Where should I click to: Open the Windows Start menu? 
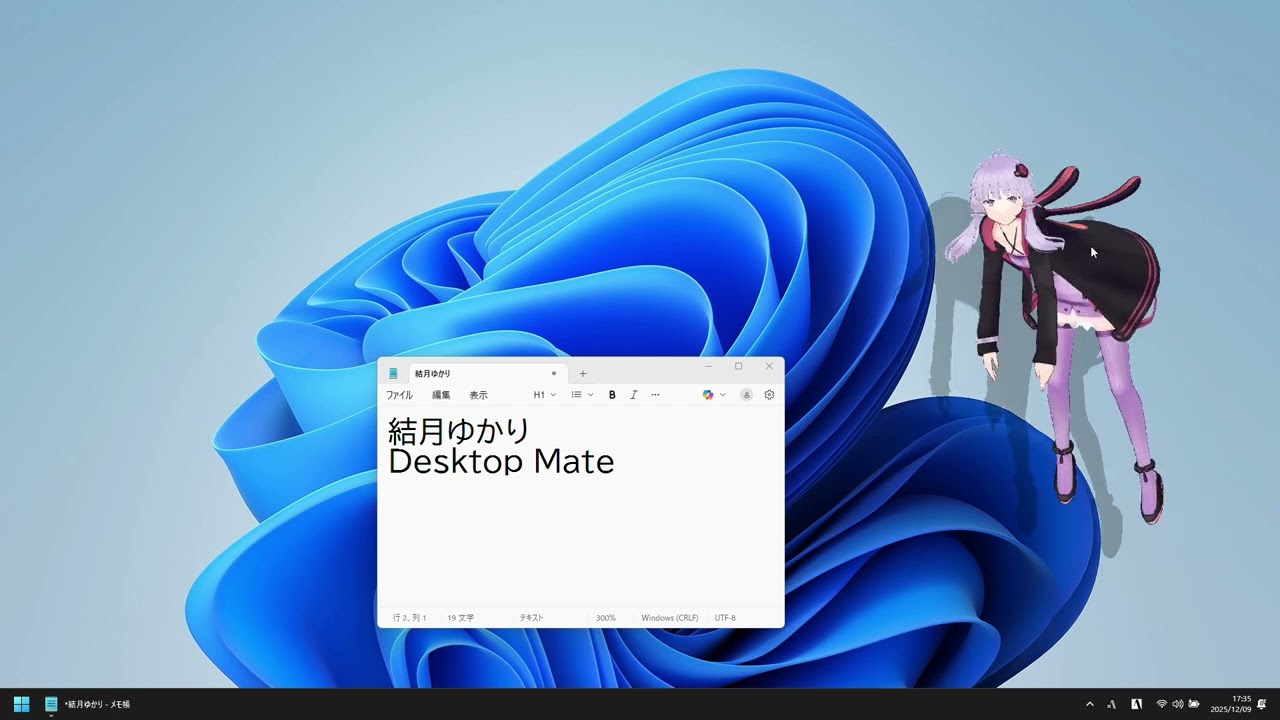[21, 704]
